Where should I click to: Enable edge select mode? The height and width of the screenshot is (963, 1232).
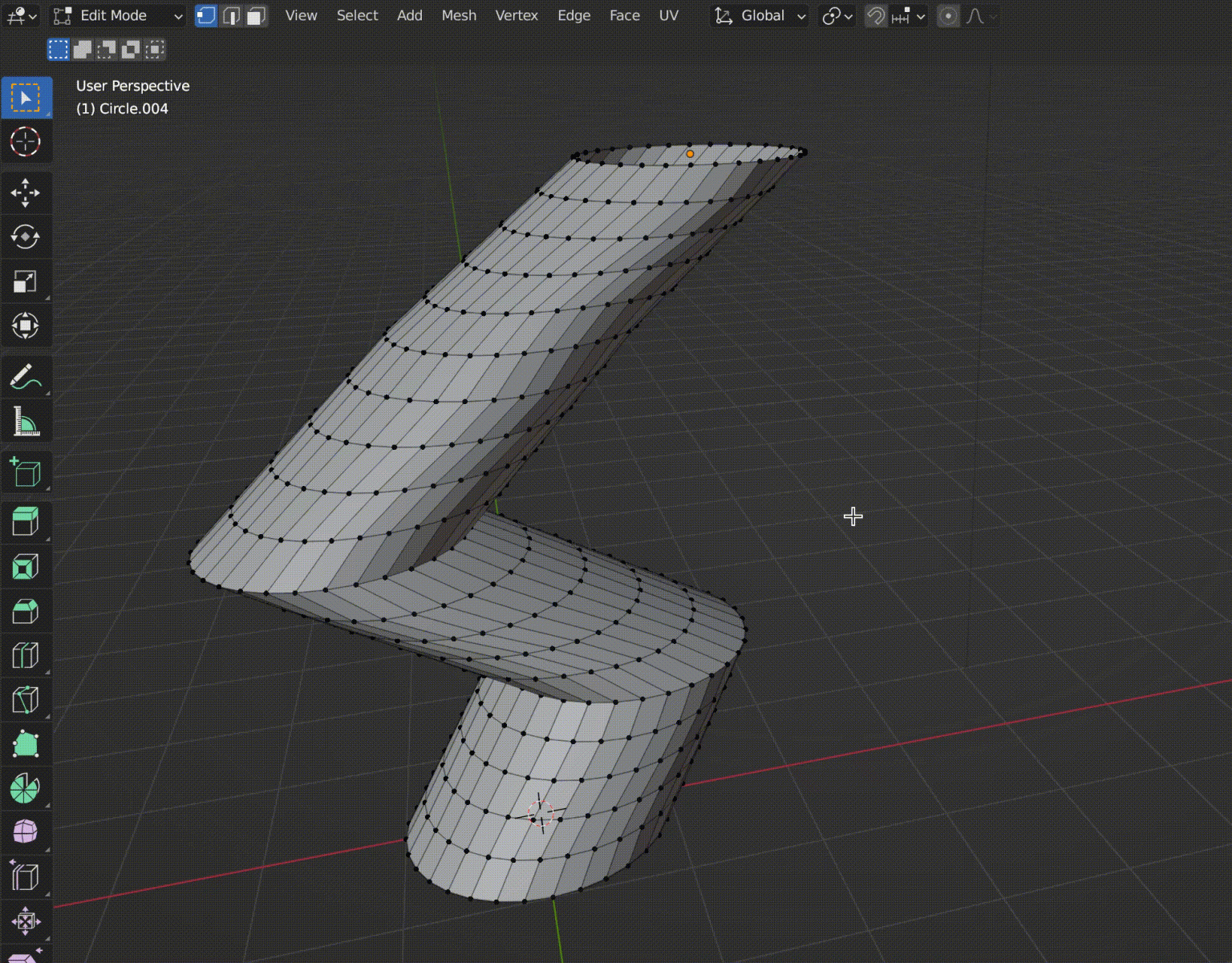[x=231, y=15]
